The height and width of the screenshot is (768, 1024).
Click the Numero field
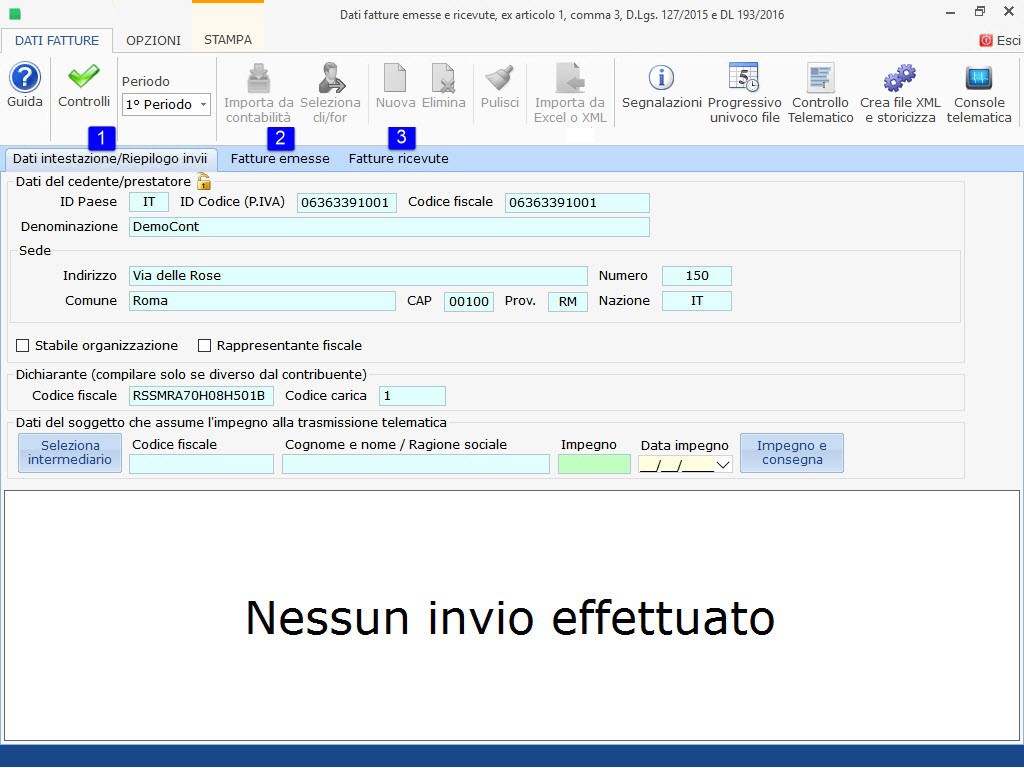coord(697,276)
